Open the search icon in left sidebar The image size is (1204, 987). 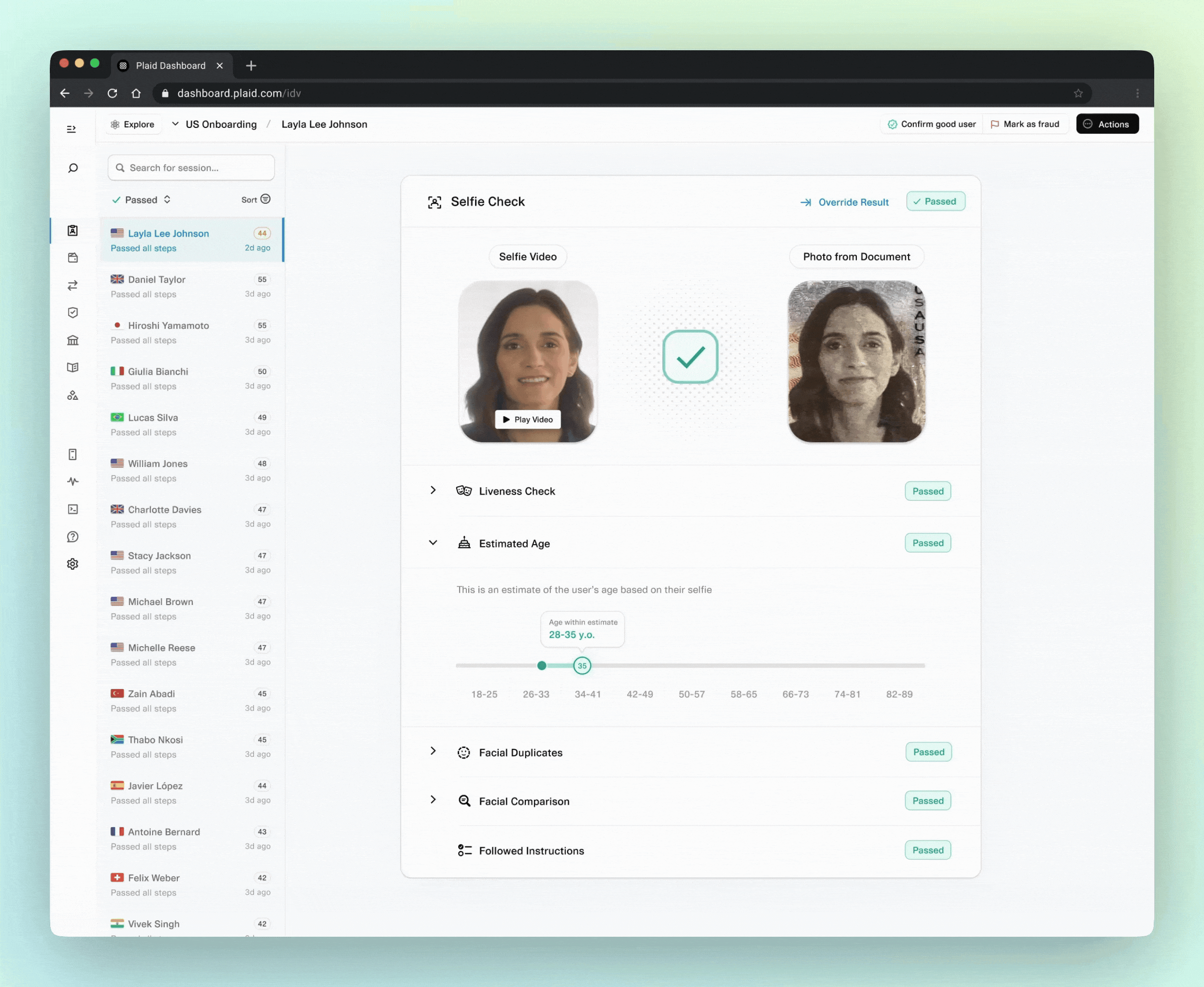coord(73,168)
